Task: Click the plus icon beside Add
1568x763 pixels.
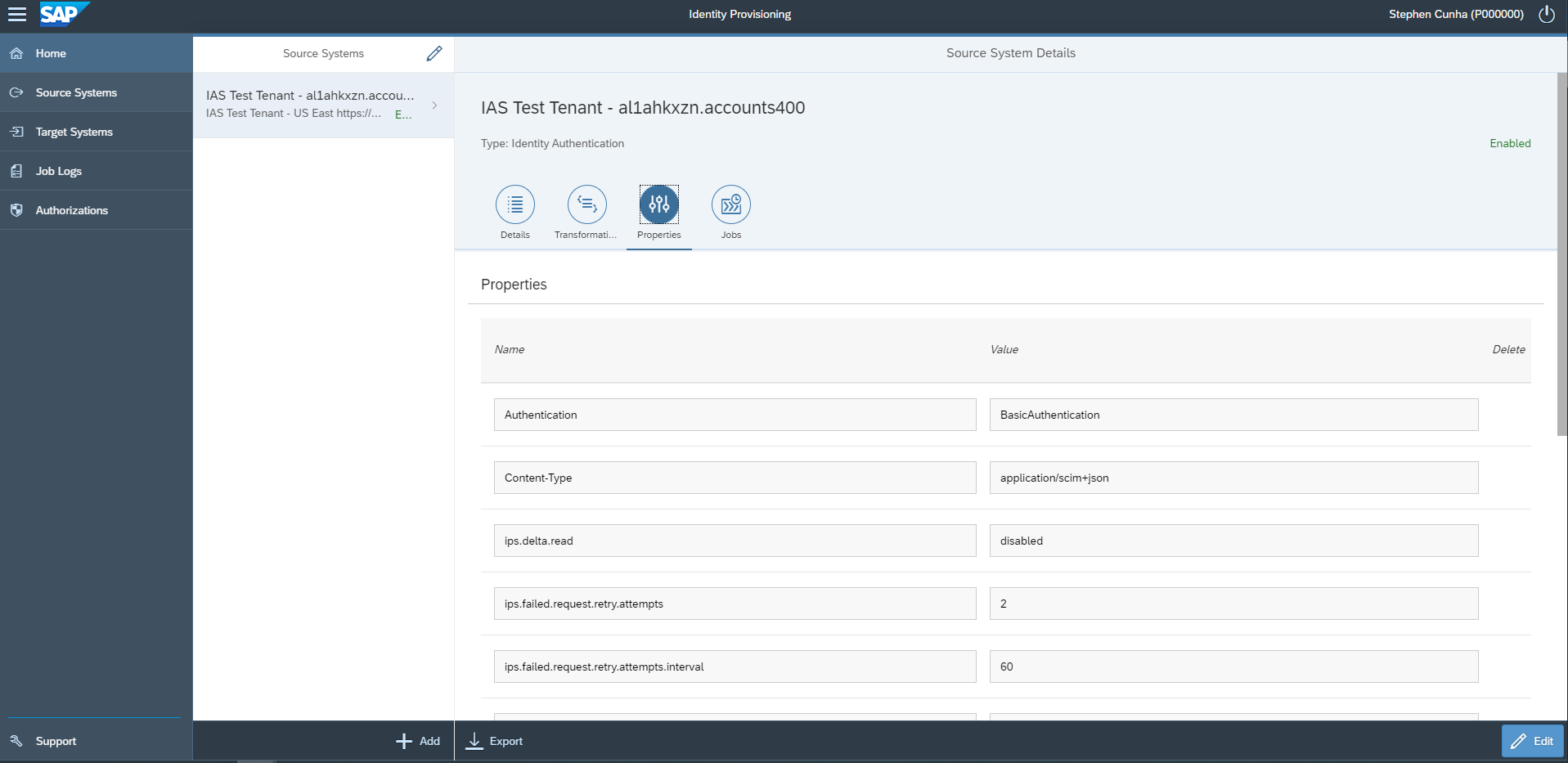Action: click(x=404, y=741)
